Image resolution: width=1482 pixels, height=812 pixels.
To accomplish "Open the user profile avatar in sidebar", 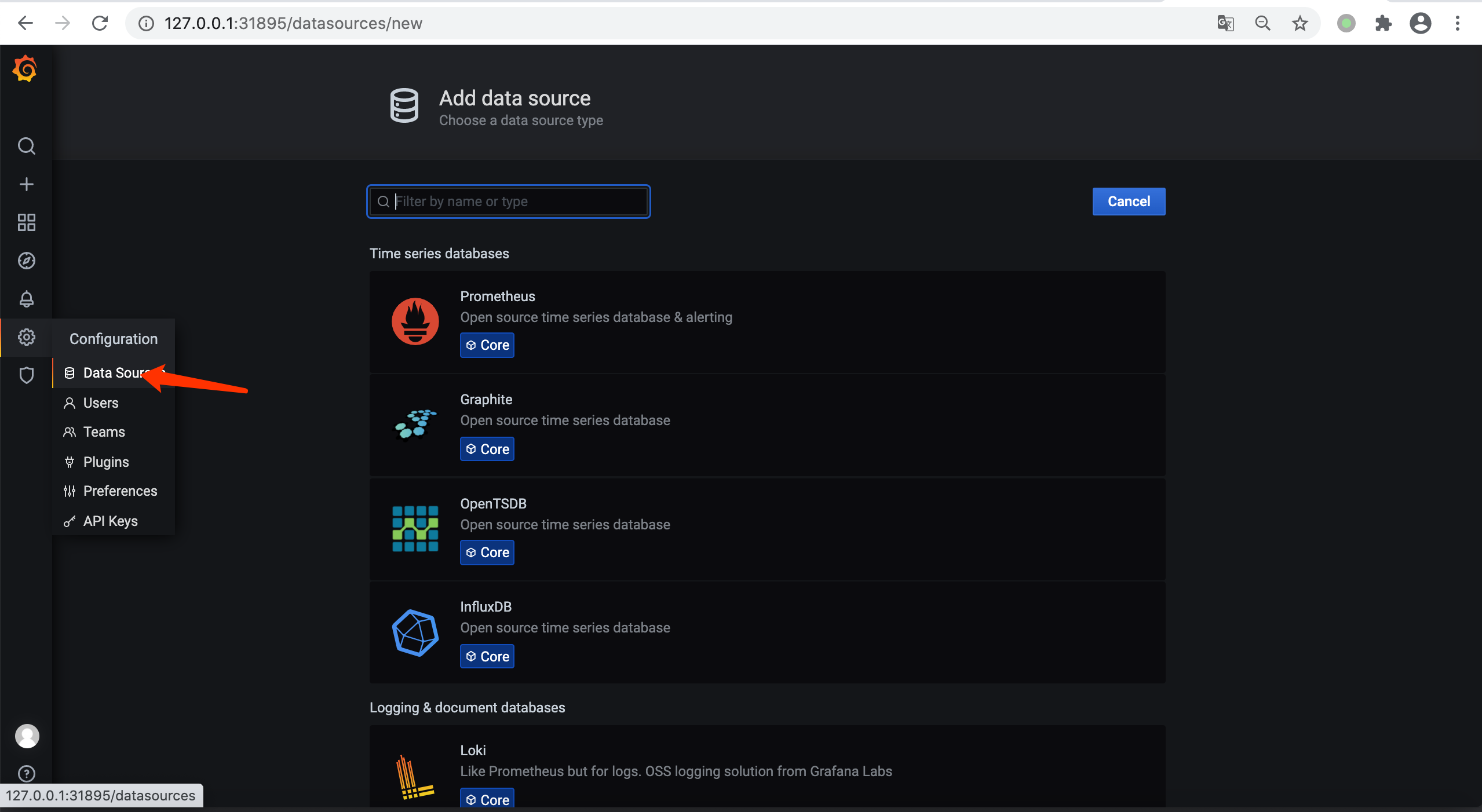I will 27,736.
